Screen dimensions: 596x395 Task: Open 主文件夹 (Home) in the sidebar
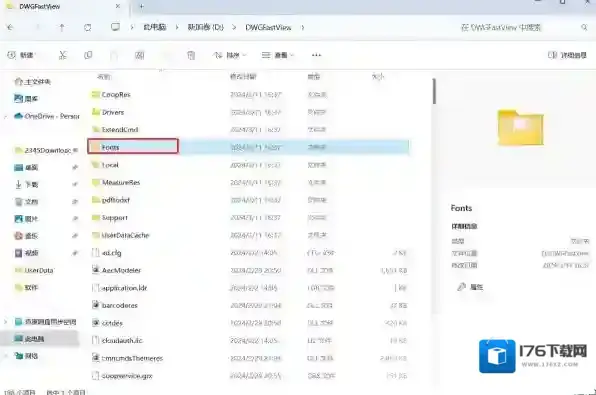click(33, 81)
